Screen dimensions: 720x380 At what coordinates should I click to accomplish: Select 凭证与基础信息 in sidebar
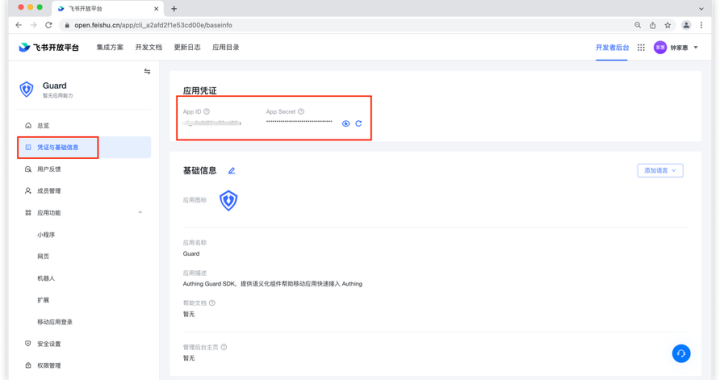84,147
